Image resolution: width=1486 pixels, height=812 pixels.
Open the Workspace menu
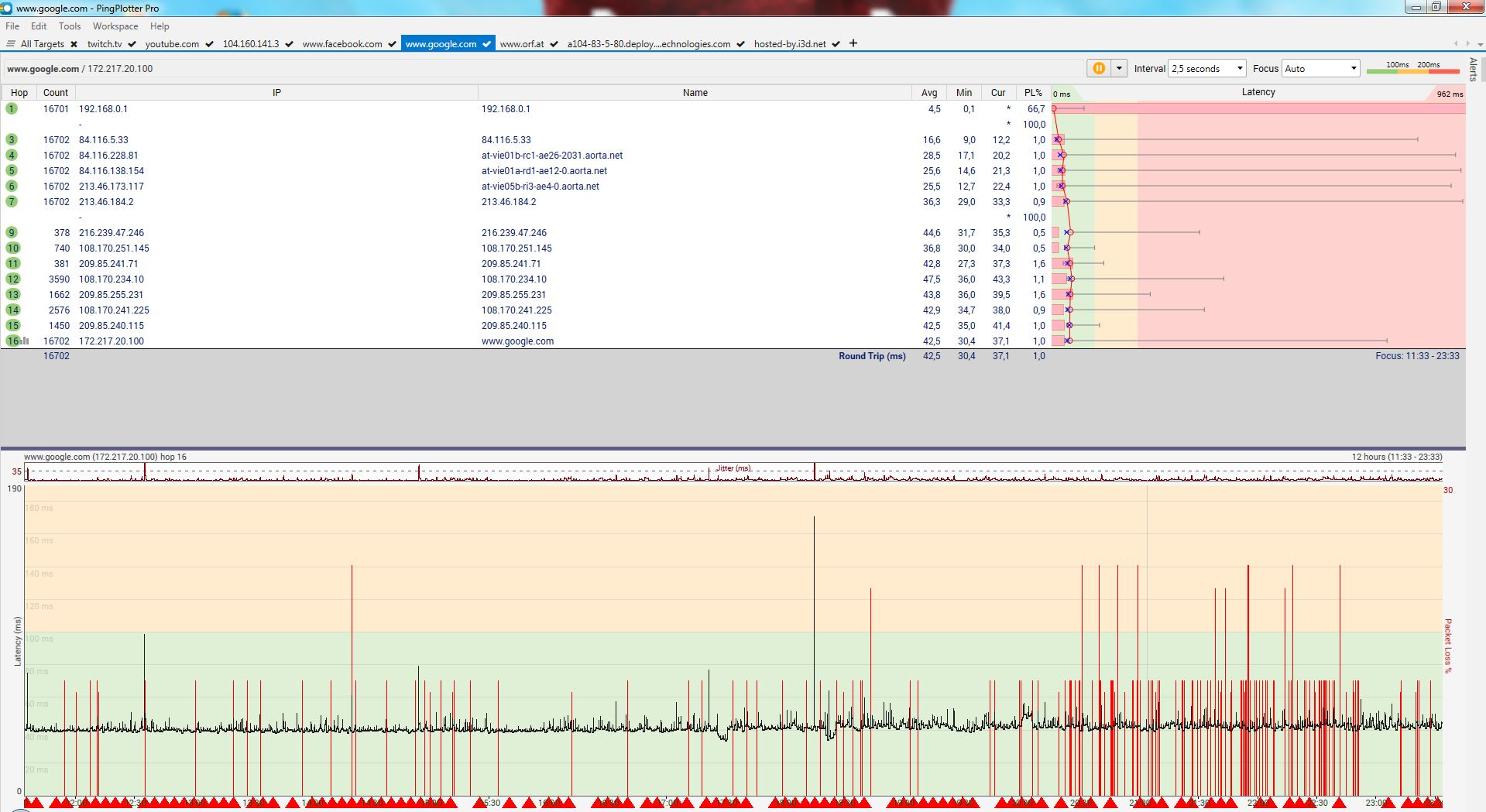point(115,26)
